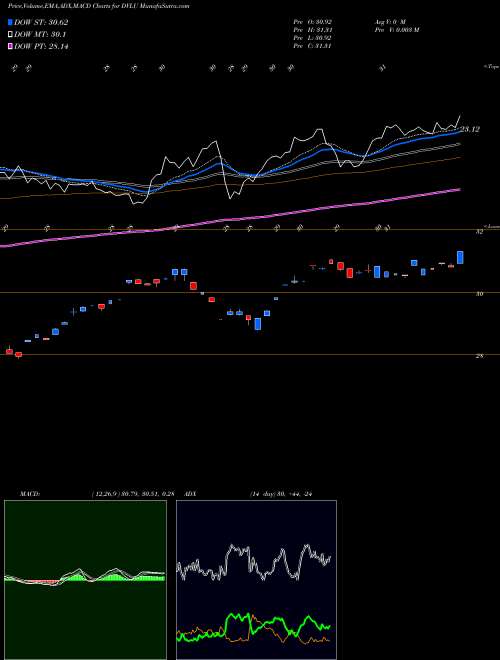
Task: Click the 30 price axis label
Action: 479,294
